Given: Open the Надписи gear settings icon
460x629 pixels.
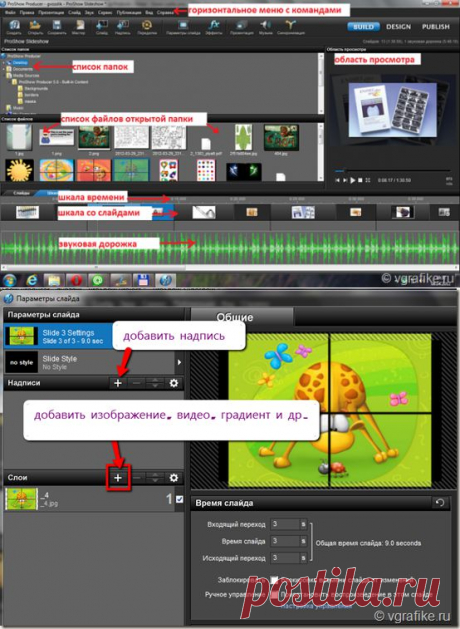Looking at the screenshot, I should [x=174, y=383].
